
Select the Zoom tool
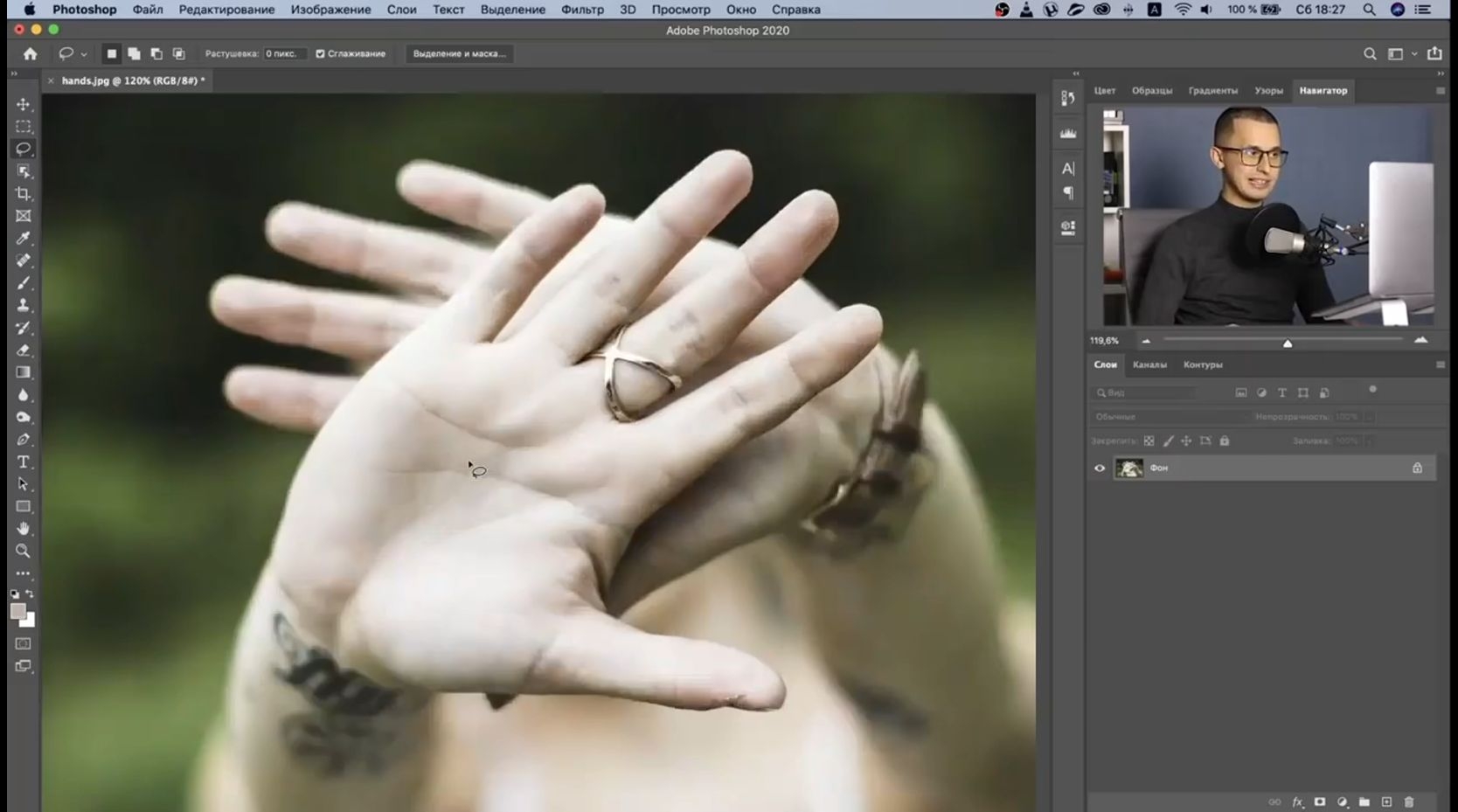(x=24, y=552)
